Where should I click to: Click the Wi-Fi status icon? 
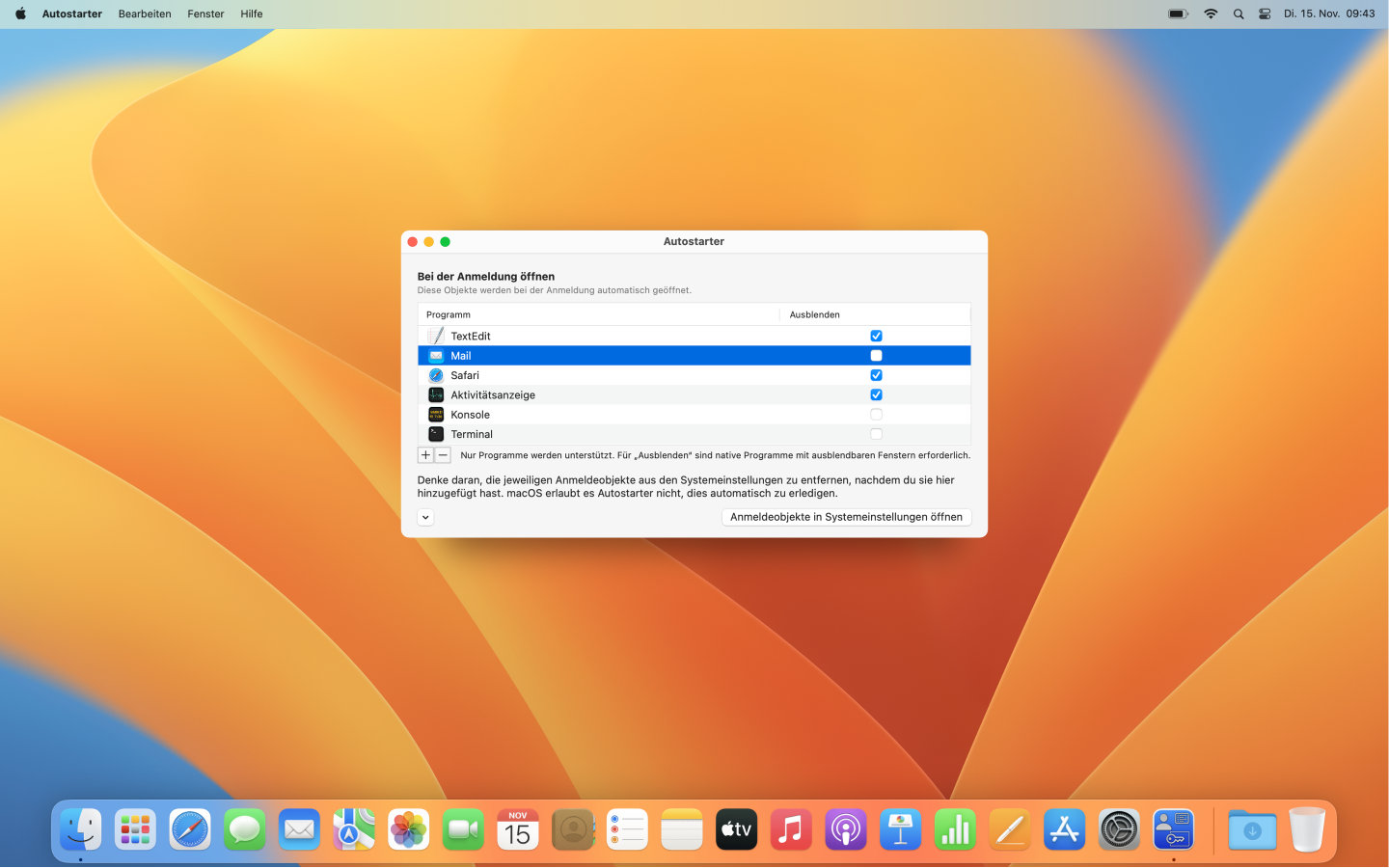(x=1211, y=14)
